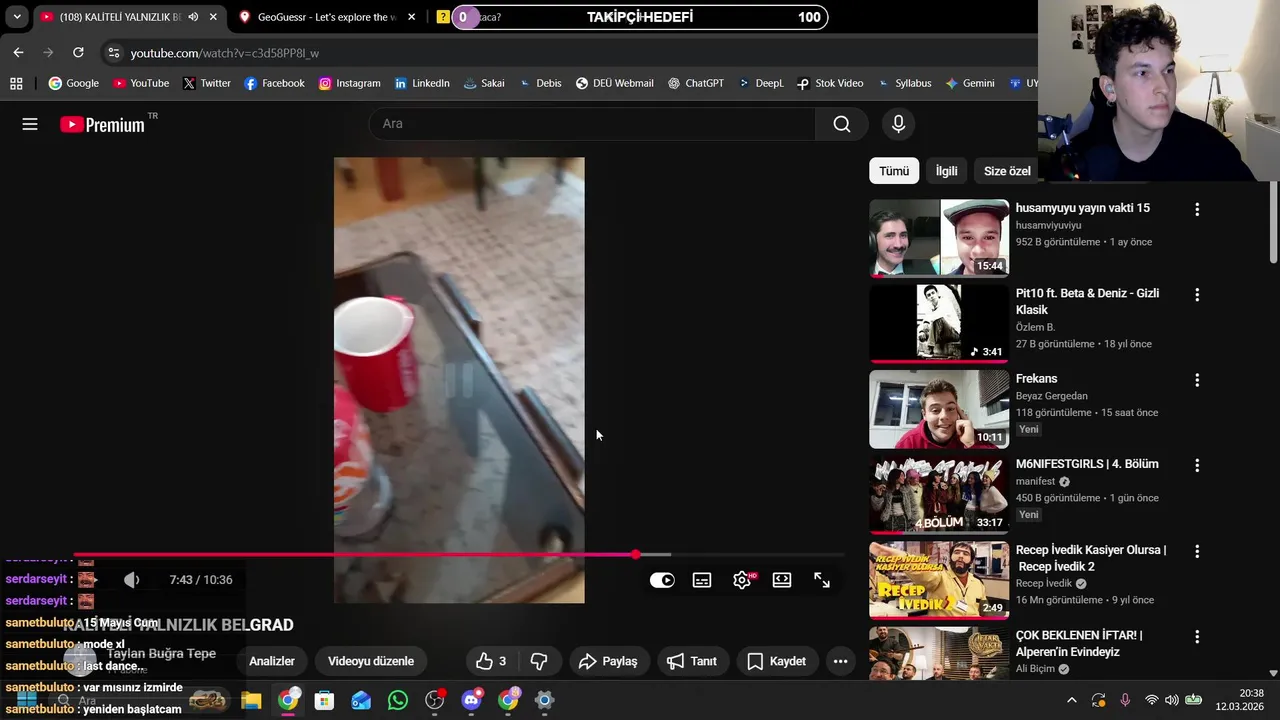This screenshot has height=720, width=1280.
Task: Open options menu for husamyuyu yayın vakti 15
Action: tap(1197, 210)
